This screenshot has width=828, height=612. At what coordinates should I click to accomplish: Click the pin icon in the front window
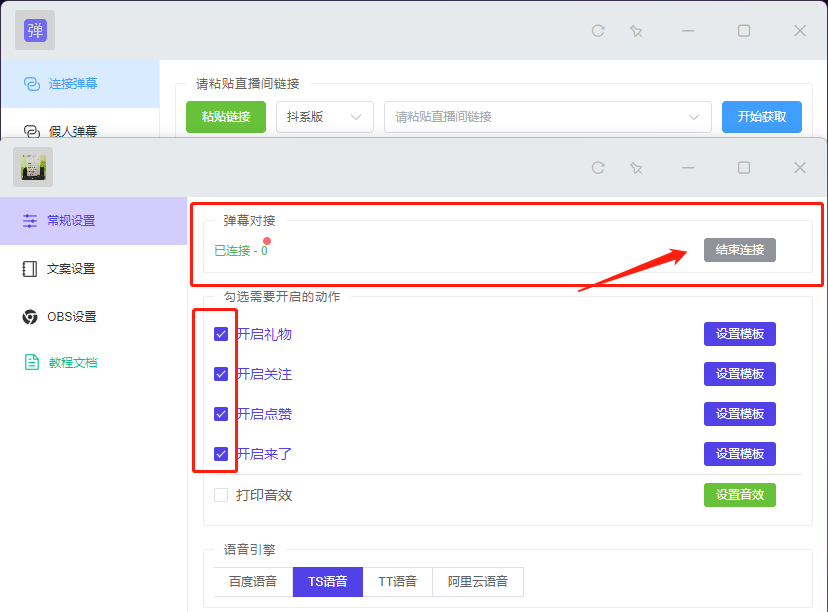click(636, 168)
